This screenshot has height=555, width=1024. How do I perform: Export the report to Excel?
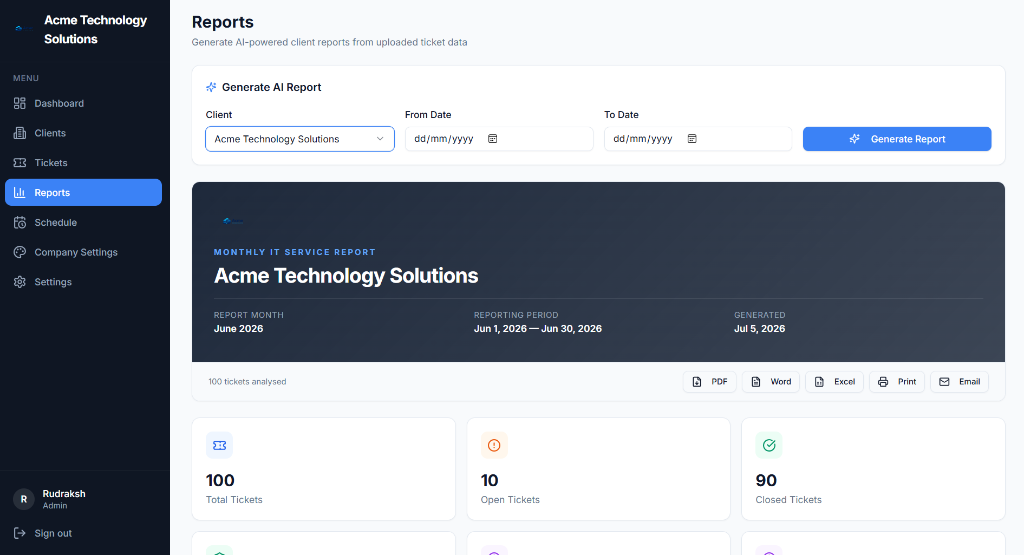click(835, 382)
